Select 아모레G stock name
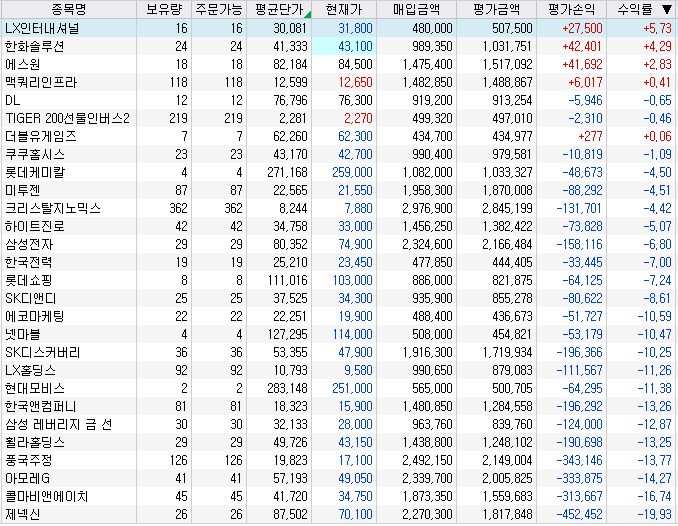This screenshot has width=678, height=526. [27, 479]
